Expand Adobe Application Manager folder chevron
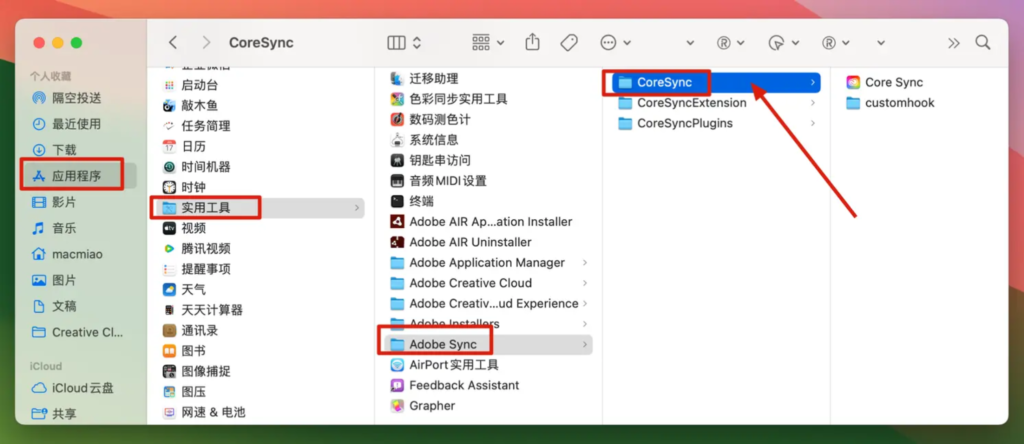Screen dimensions: 1024x444 [584, 262]
